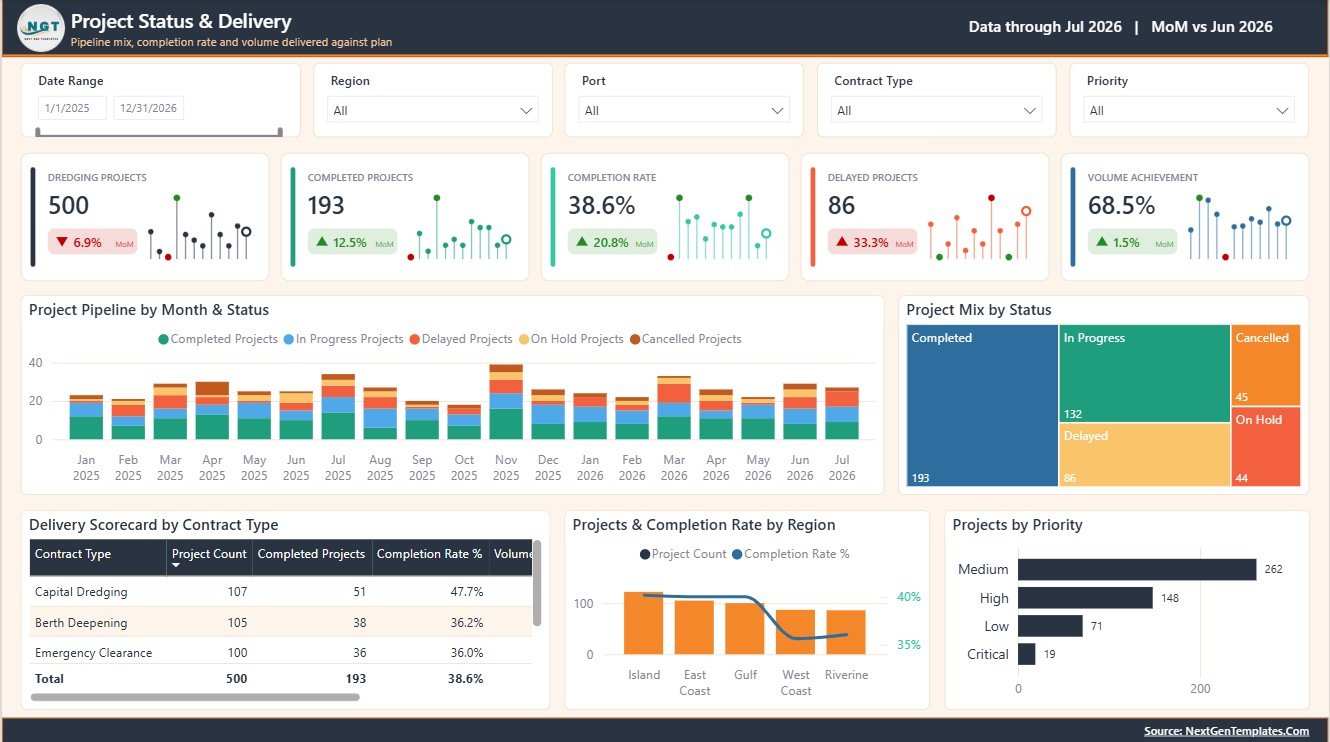
Task: Click the right handle of Date Range slider
Action: pyautogui.click(x=281, y=131)
